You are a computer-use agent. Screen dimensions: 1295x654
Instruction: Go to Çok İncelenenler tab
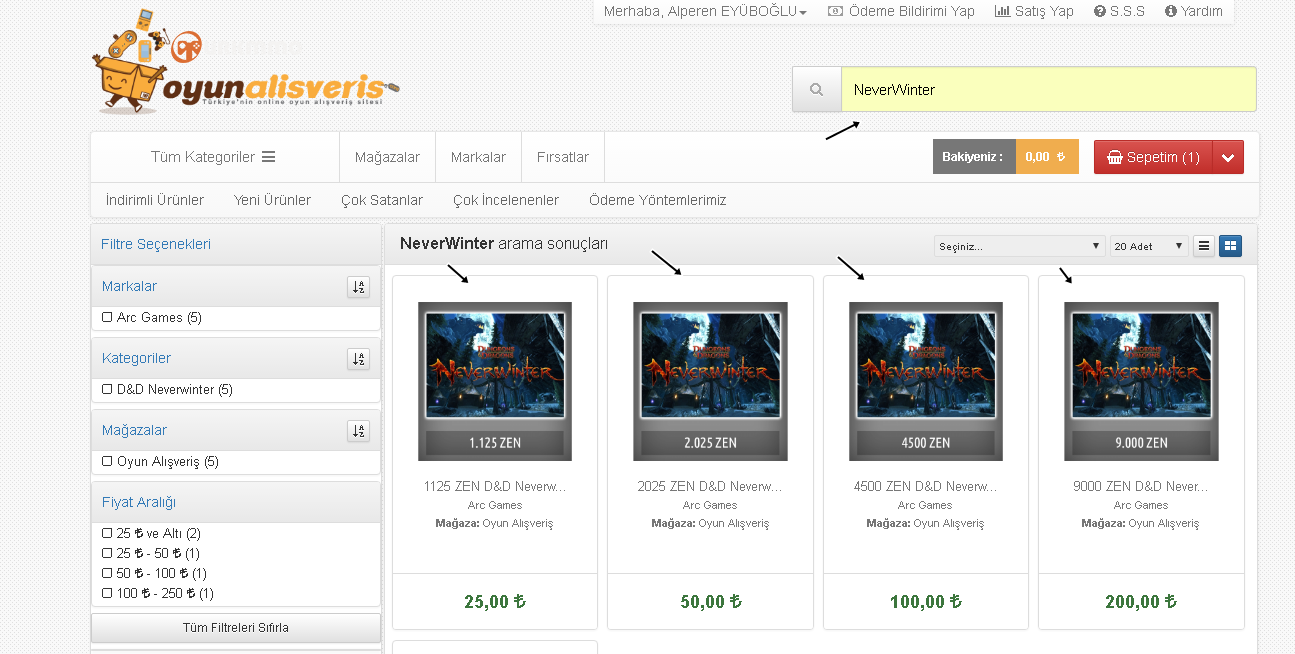(506, 200)
